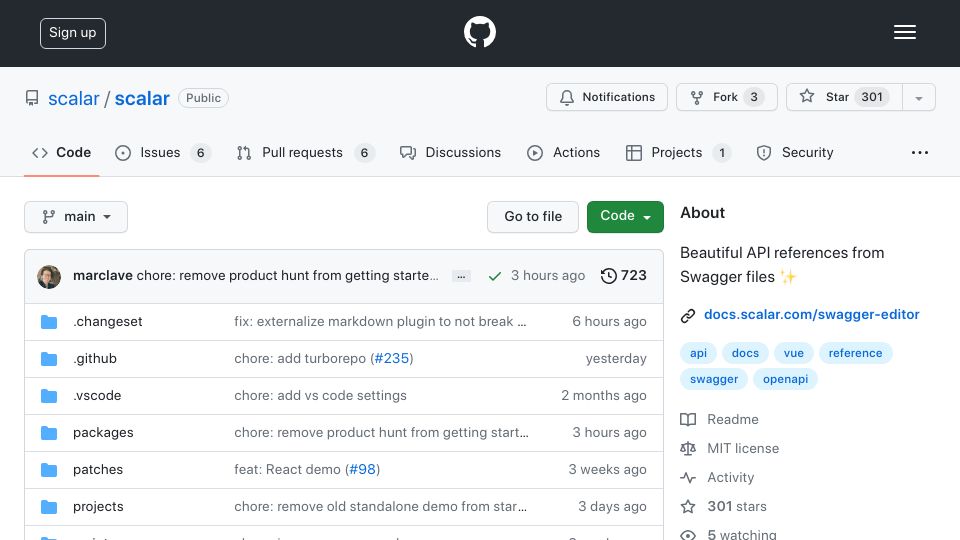
Task: Switch to the Issues tab
Action: tap(163, 152)
